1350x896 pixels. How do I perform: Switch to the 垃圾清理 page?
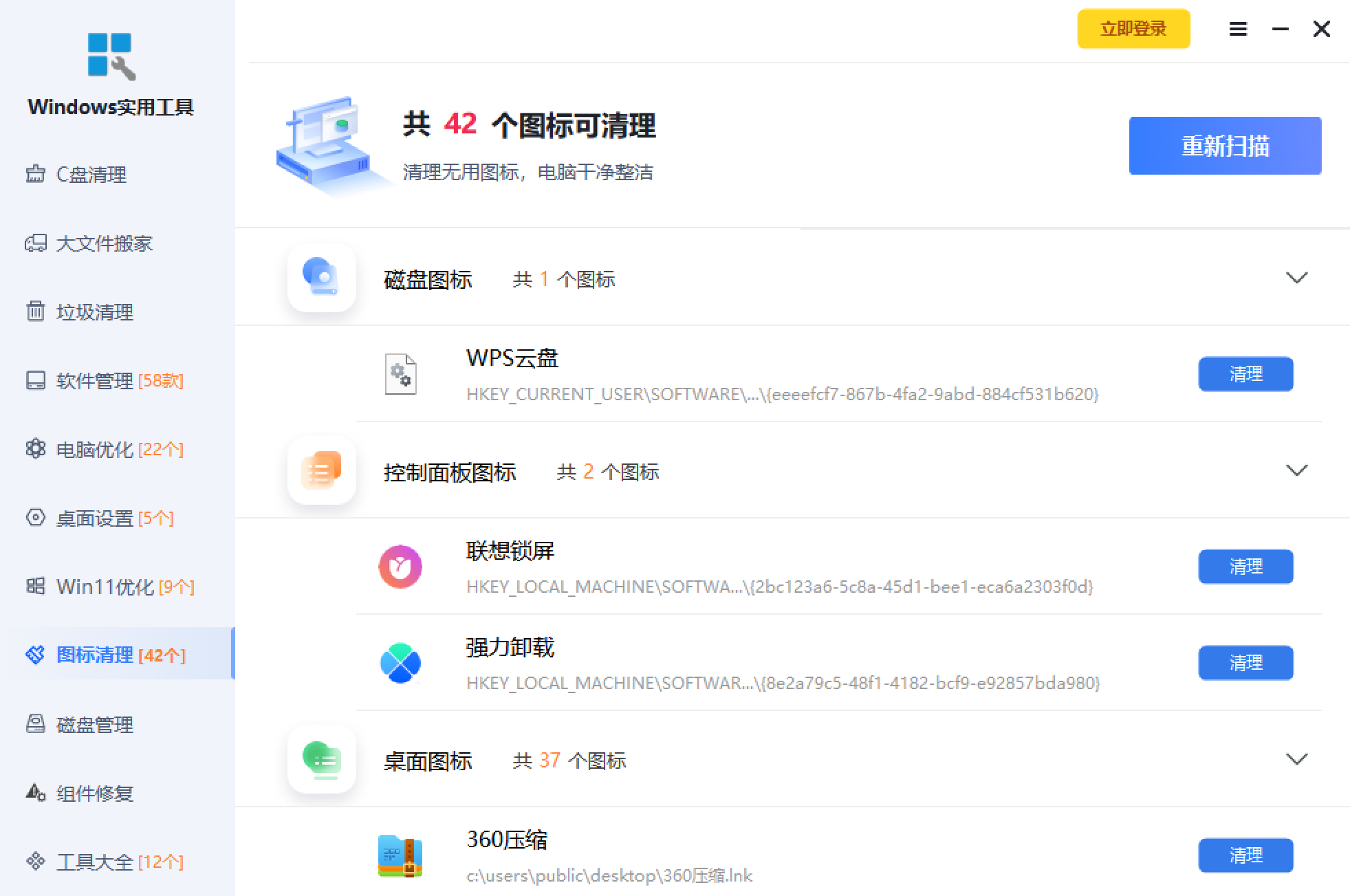point(95,312)
